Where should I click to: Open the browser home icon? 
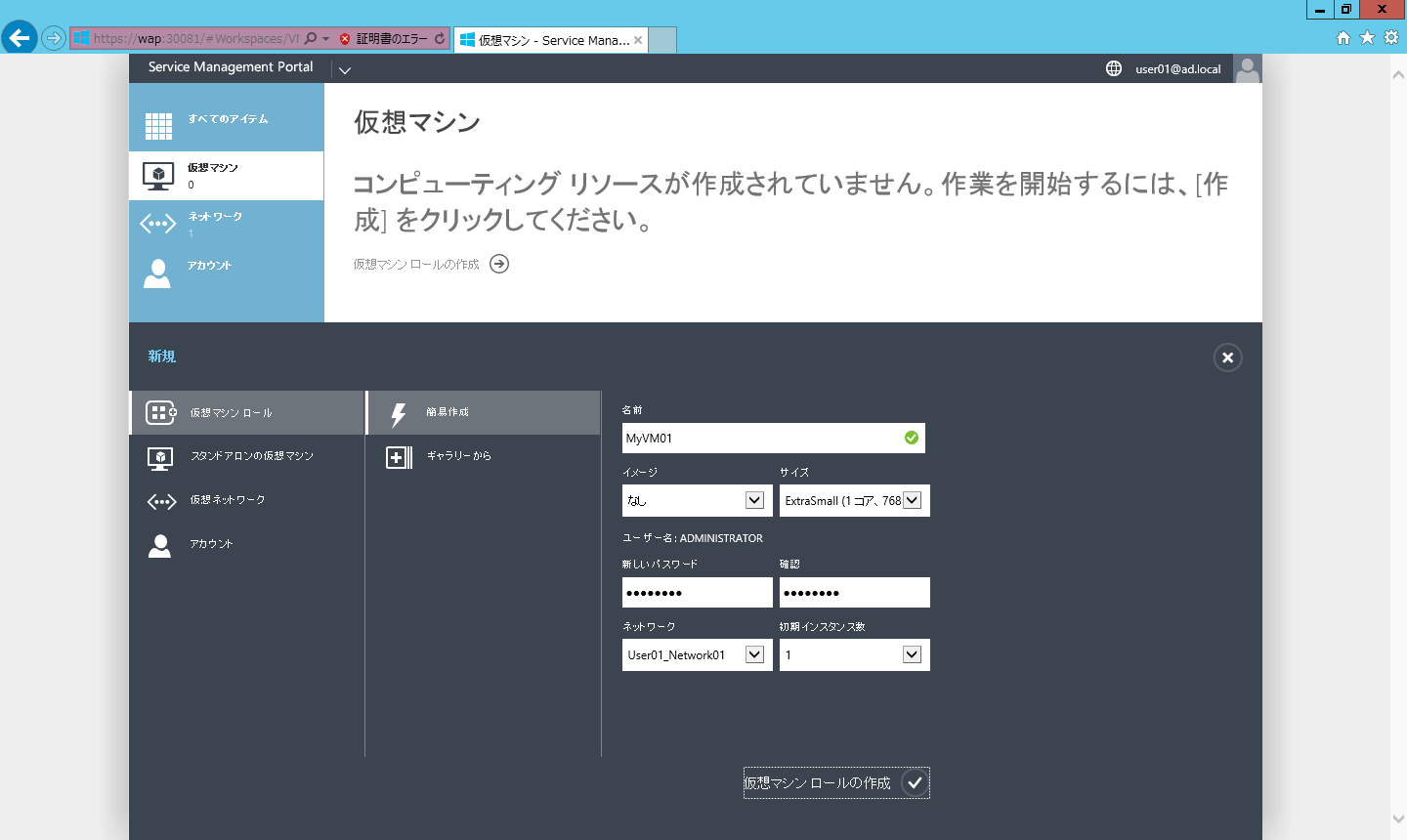(x=1343, y=37)
